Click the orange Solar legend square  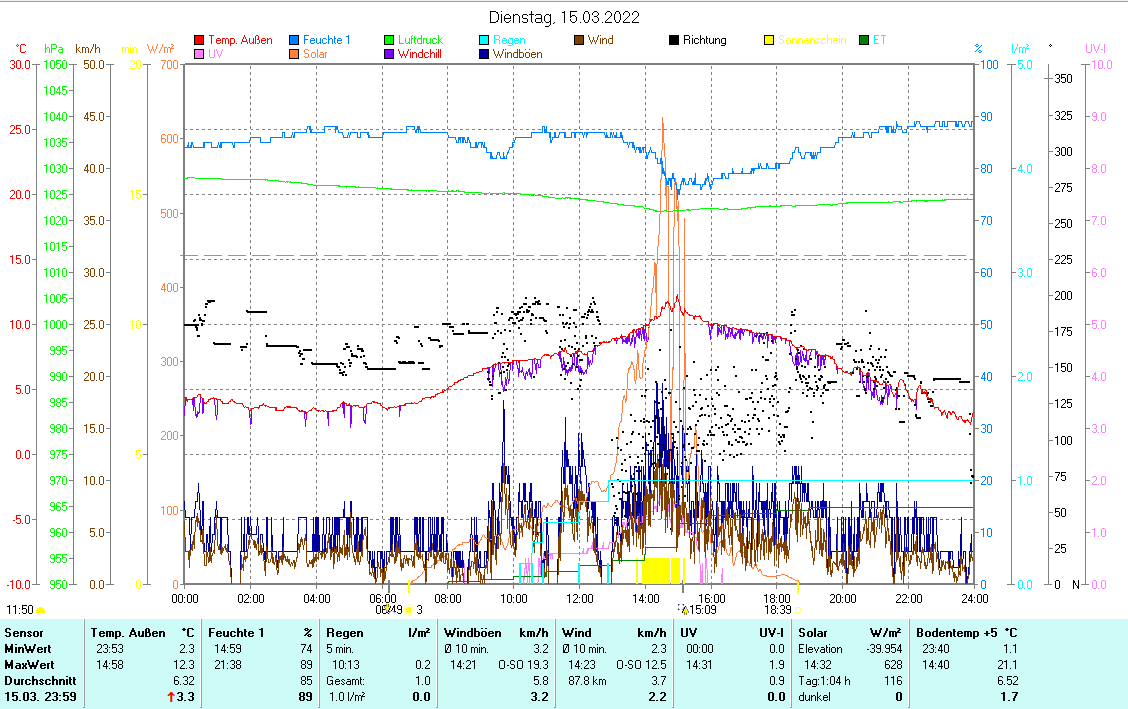295,55
